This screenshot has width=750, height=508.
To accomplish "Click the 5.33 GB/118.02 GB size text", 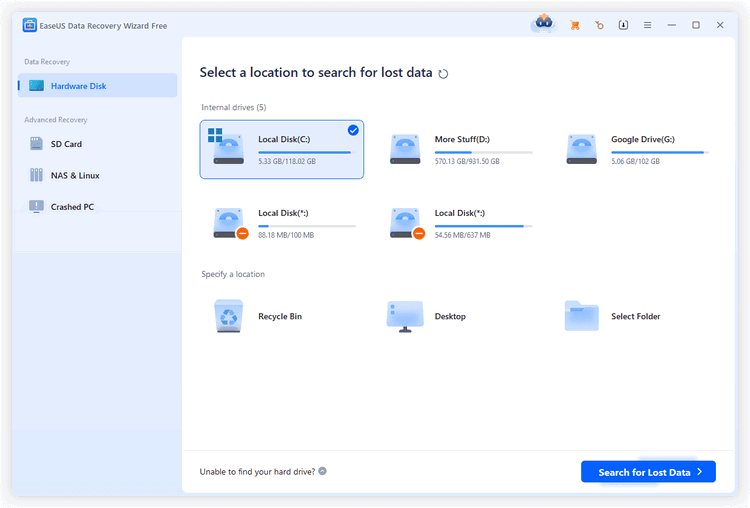I will pyautogui.click(x=287, y=161).
